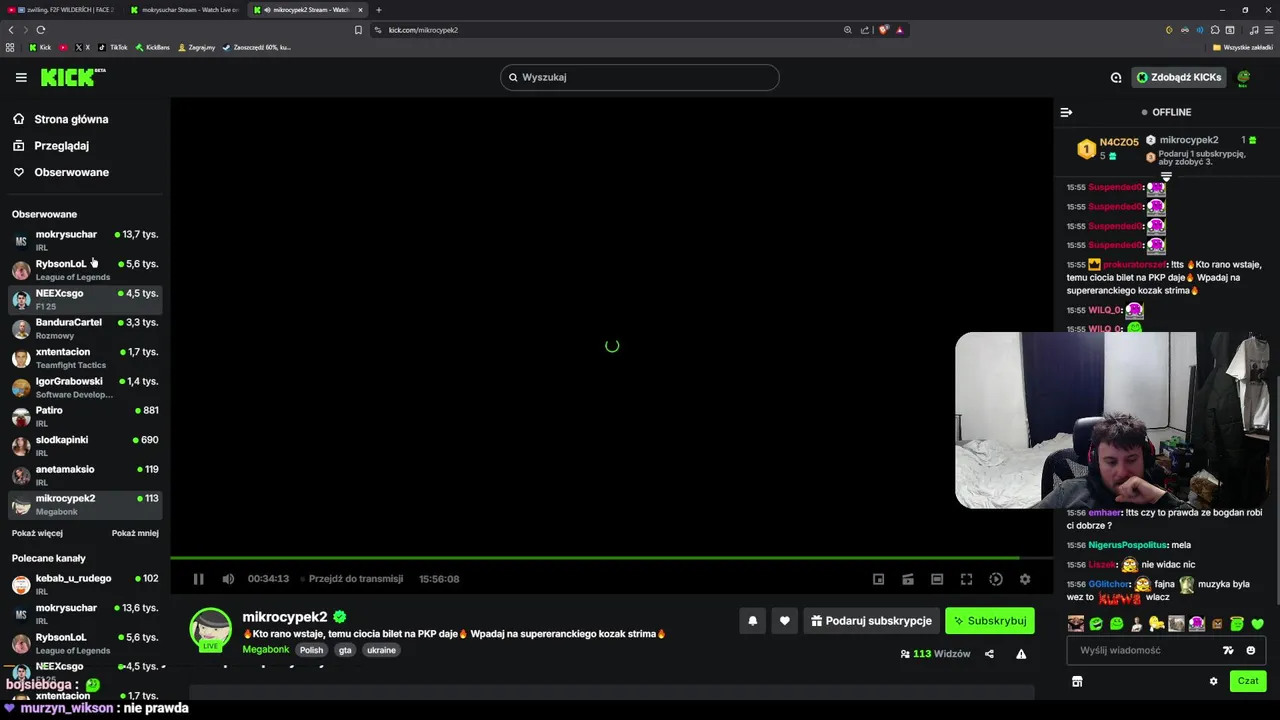The height and width of the screenshot is (720, 1280).
Task: Open Patiro channel
Action: [85, 416]
